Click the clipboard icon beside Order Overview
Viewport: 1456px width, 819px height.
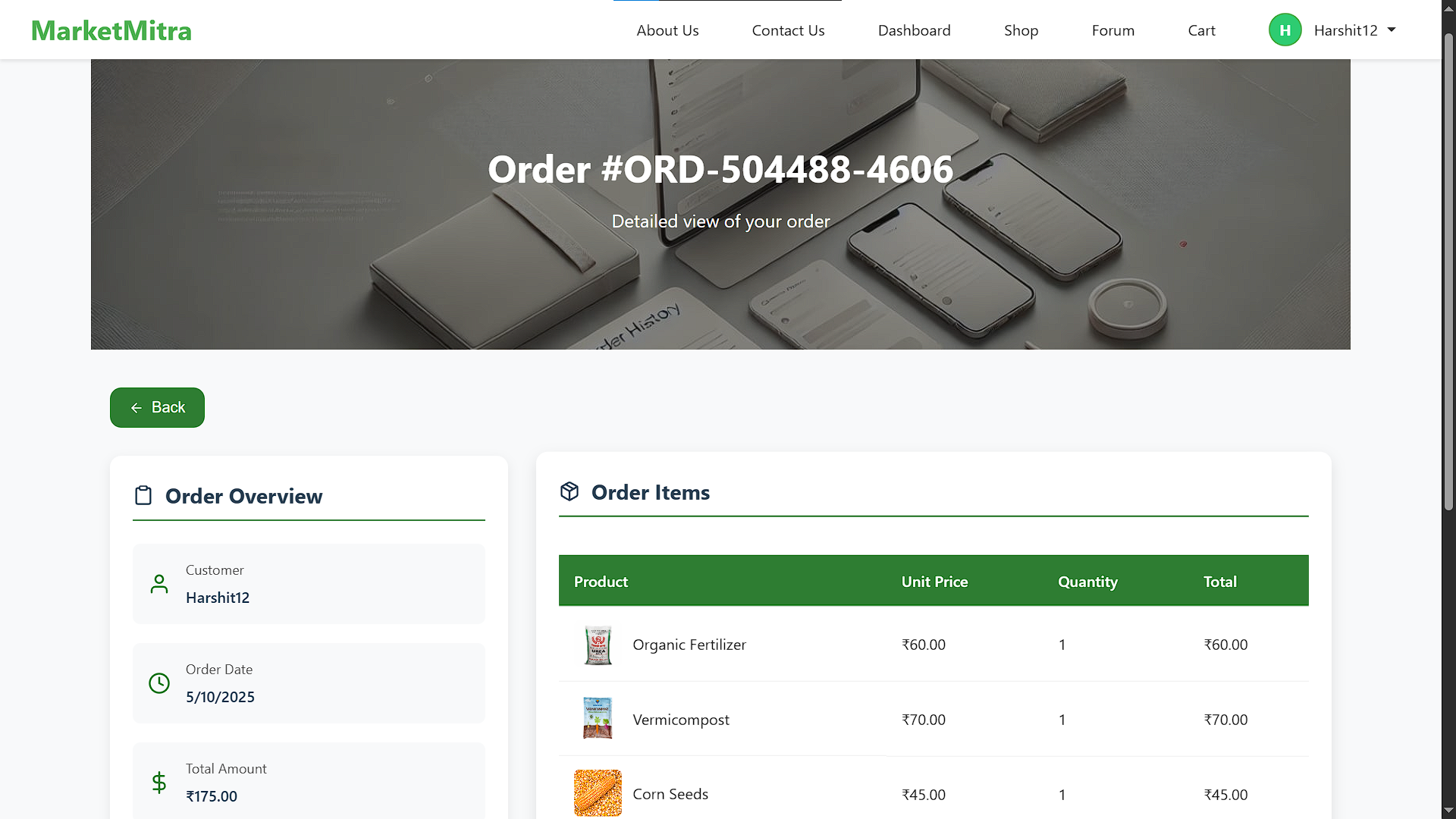143,496
